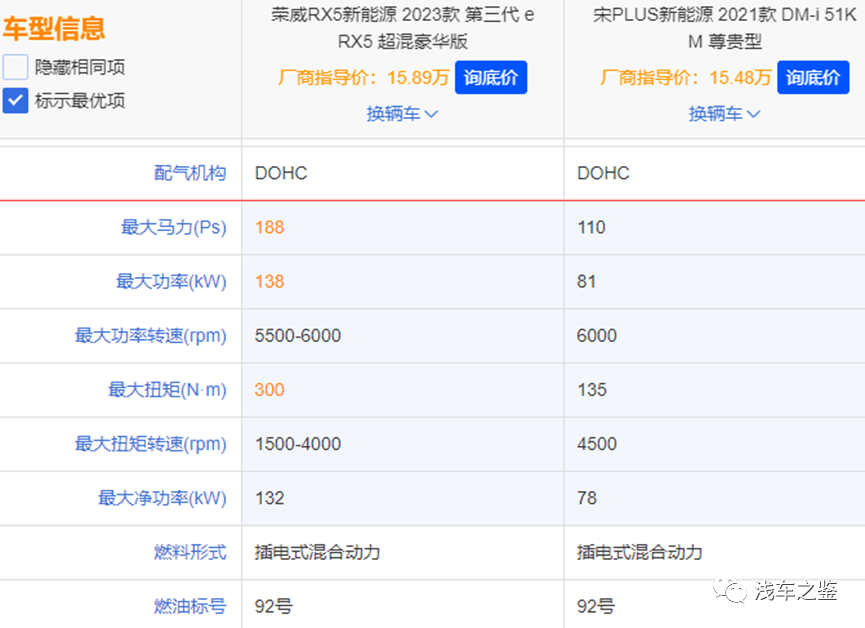865x628 pixels.
Task: Click the 配气机构 row label
Action: click(190, 173)
